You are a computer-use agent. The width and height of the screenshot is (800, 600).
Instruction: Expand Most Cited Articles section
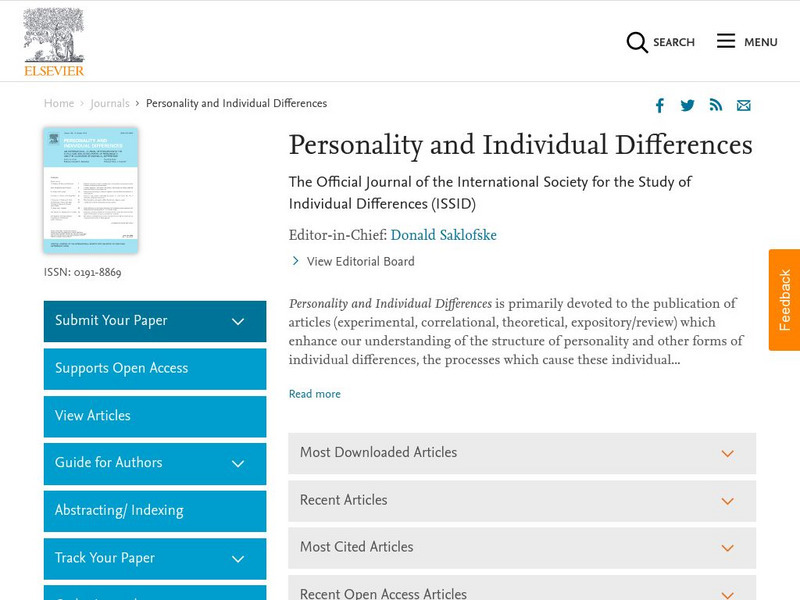coord(522,548)
